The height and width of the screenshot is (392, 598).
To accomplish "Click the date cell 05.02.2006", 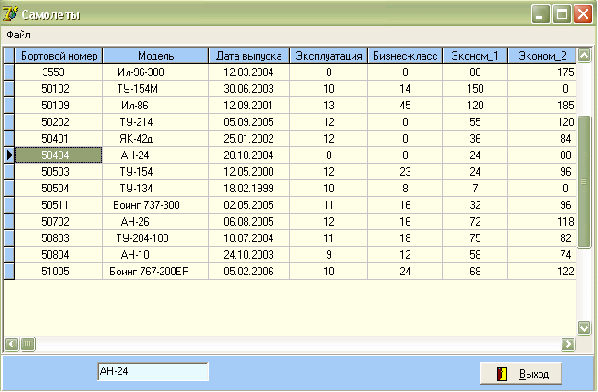I will (249, 272).
